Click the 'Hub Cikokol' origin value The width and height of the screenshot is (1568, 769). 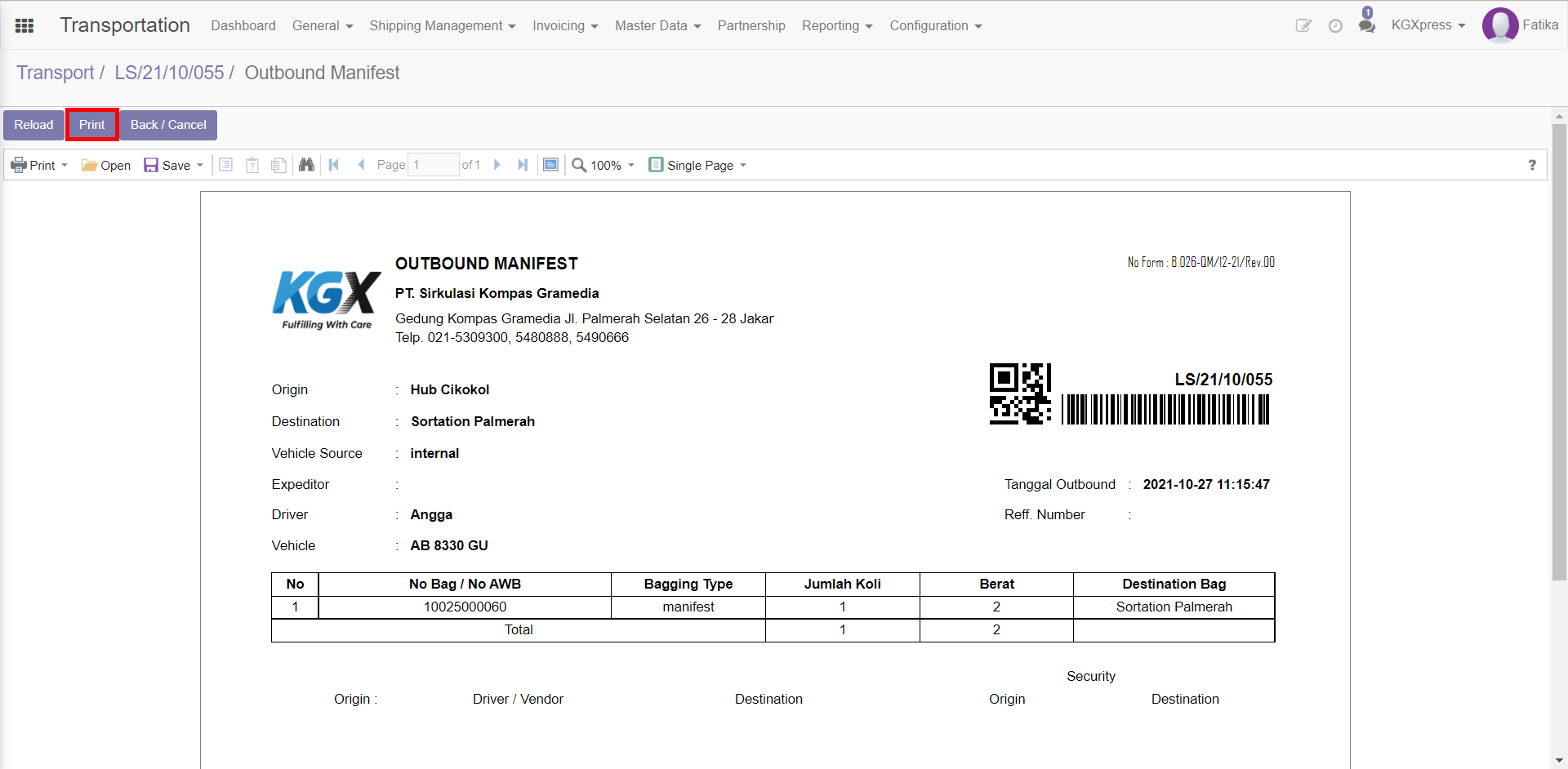click(x=450, y=390)
